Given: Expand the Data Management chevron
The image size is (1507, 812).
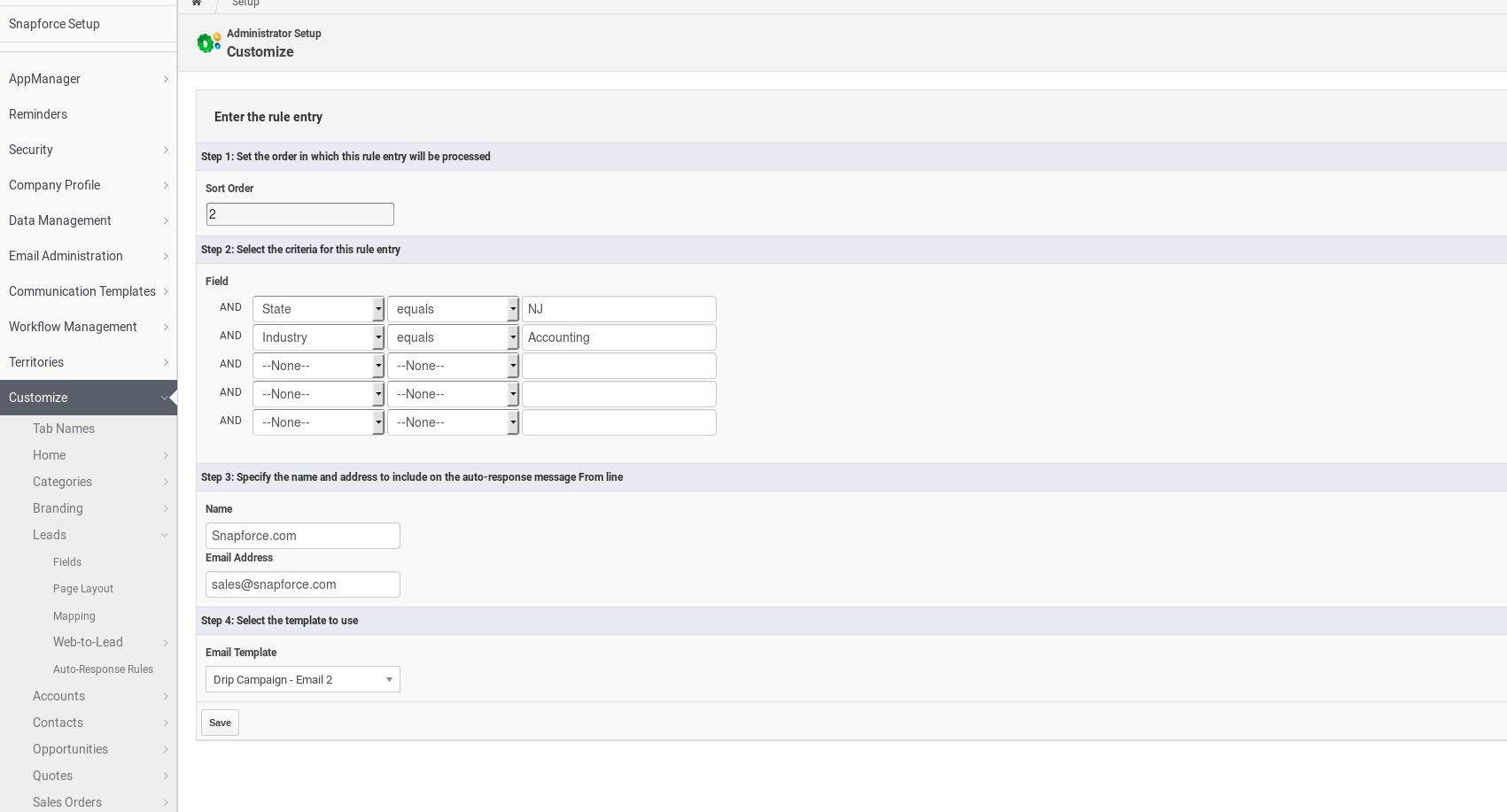Looking at the screenshot, I should point(166,220).
